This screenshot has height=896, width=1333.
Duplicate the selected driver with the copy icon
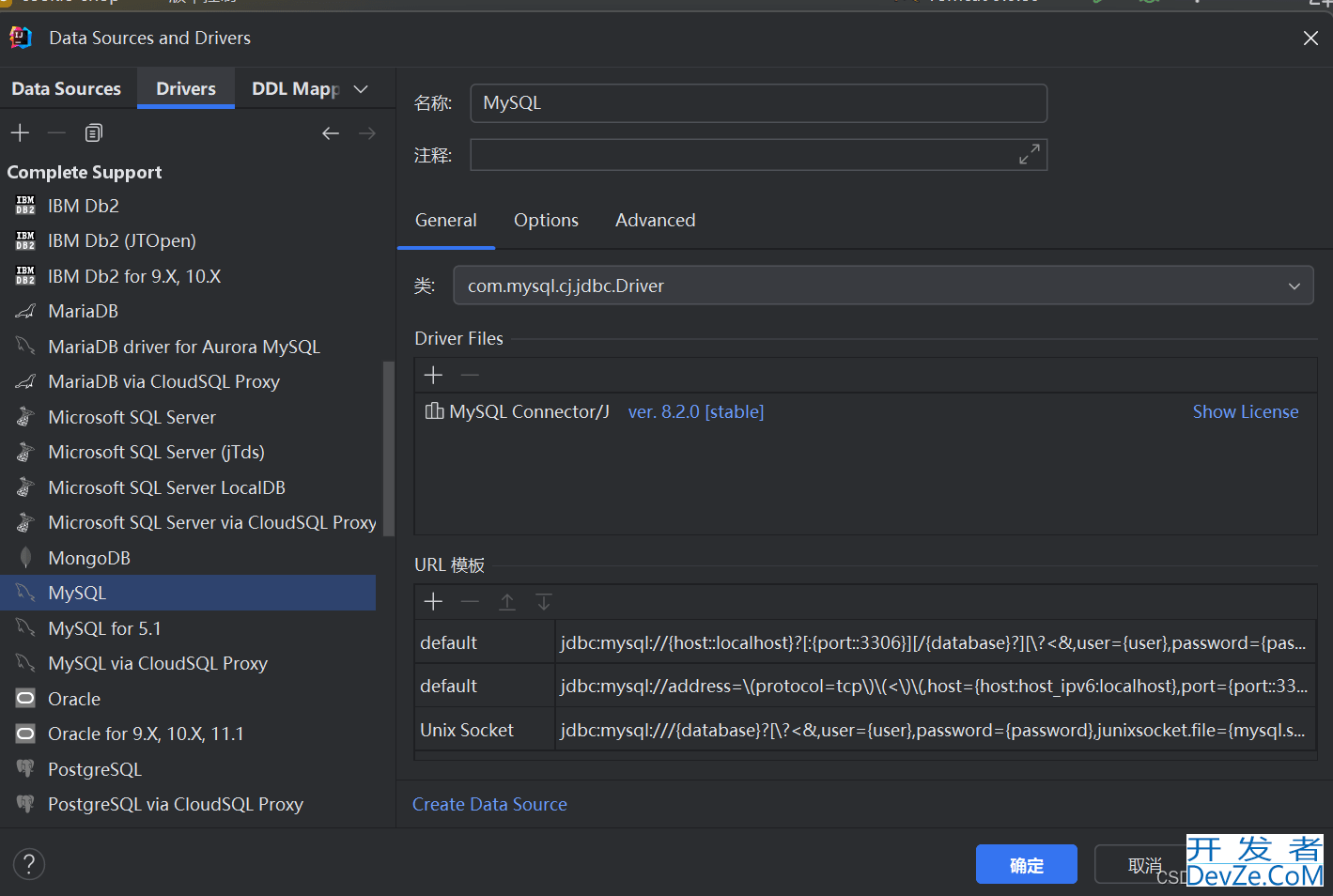(x=93, y=133)
